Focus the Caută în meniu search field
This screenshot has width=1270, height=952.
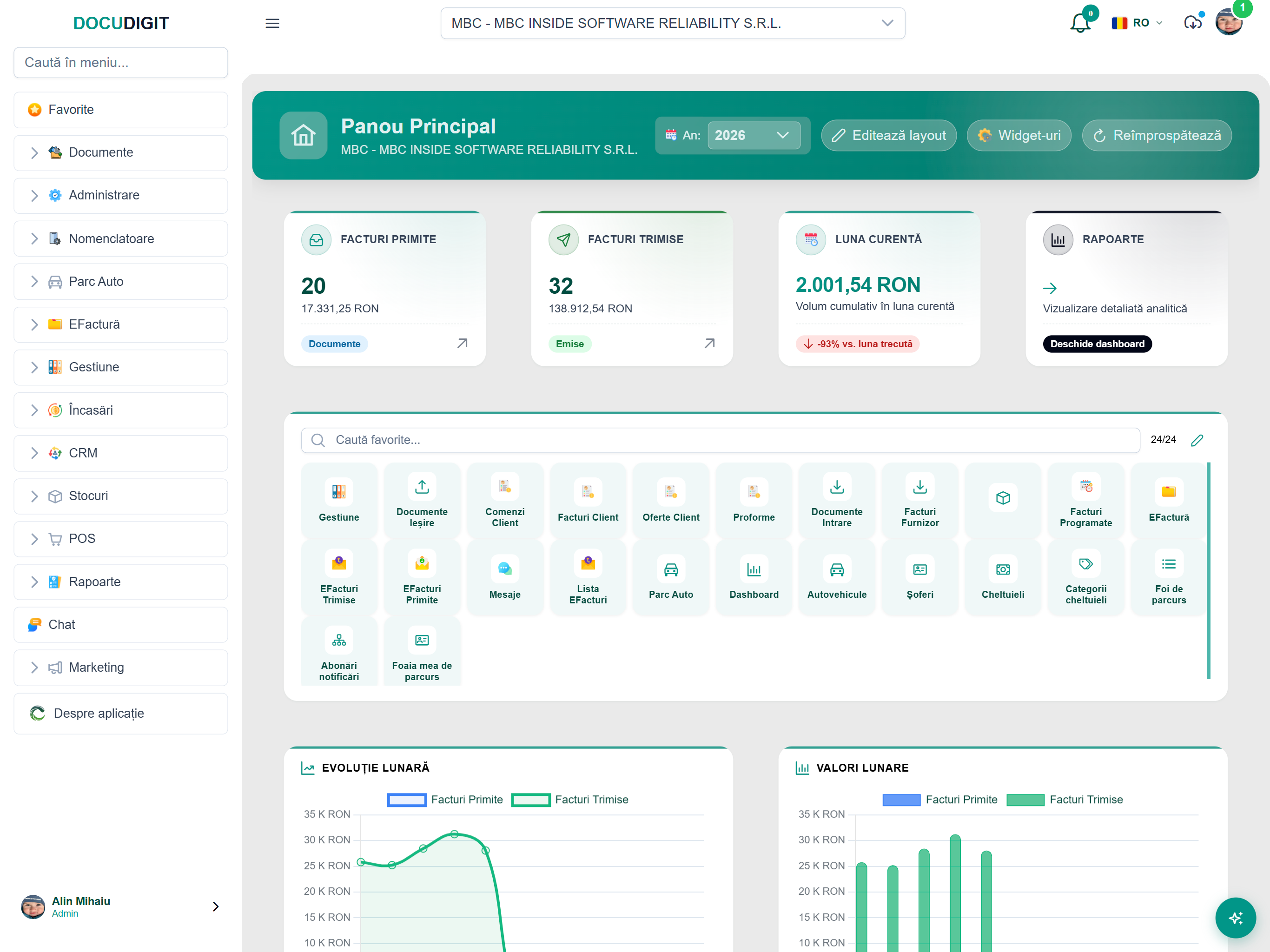(120, 63)
